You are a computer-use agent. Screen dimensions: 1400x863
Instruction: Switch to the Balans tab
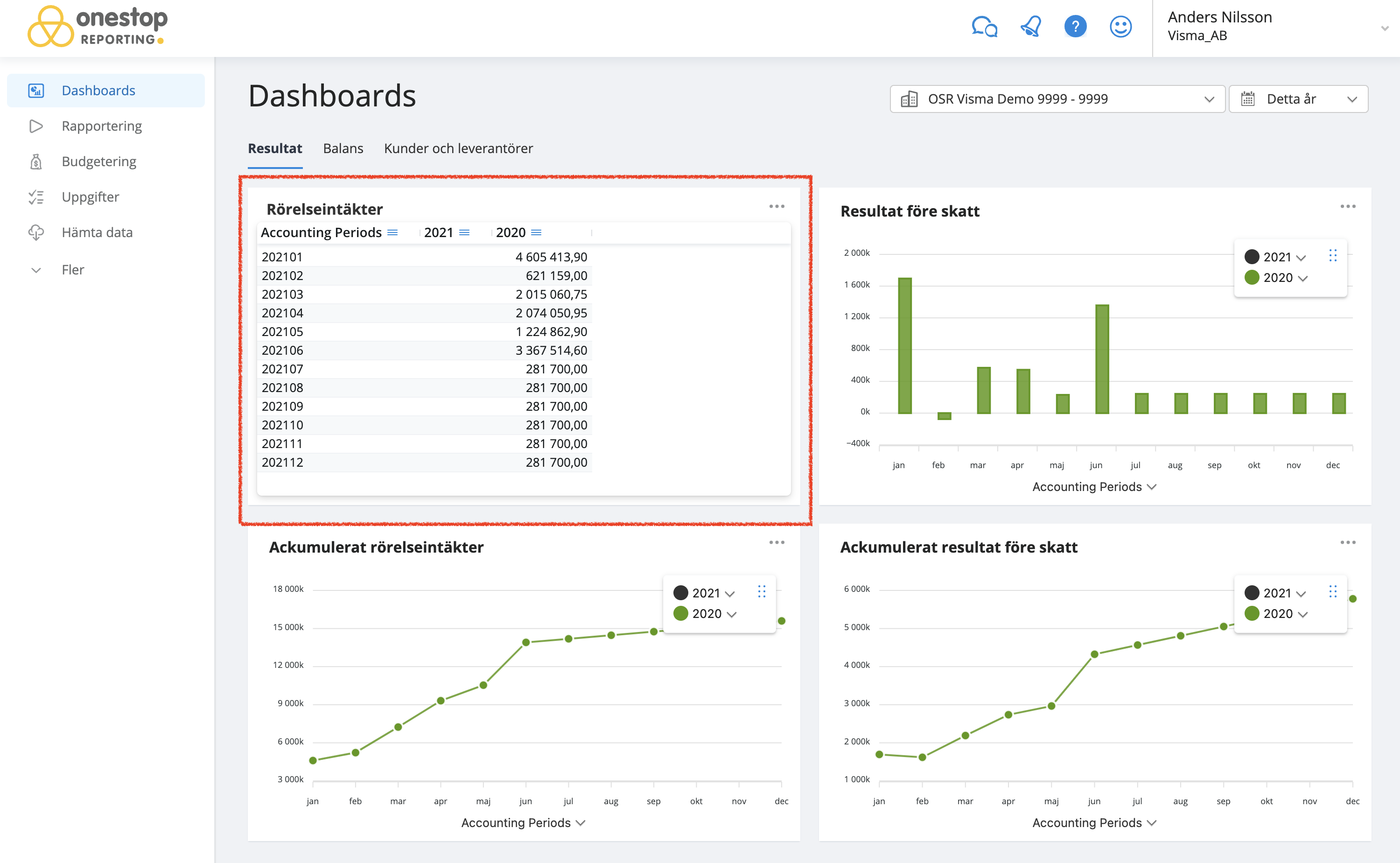[x=343, y=148]
